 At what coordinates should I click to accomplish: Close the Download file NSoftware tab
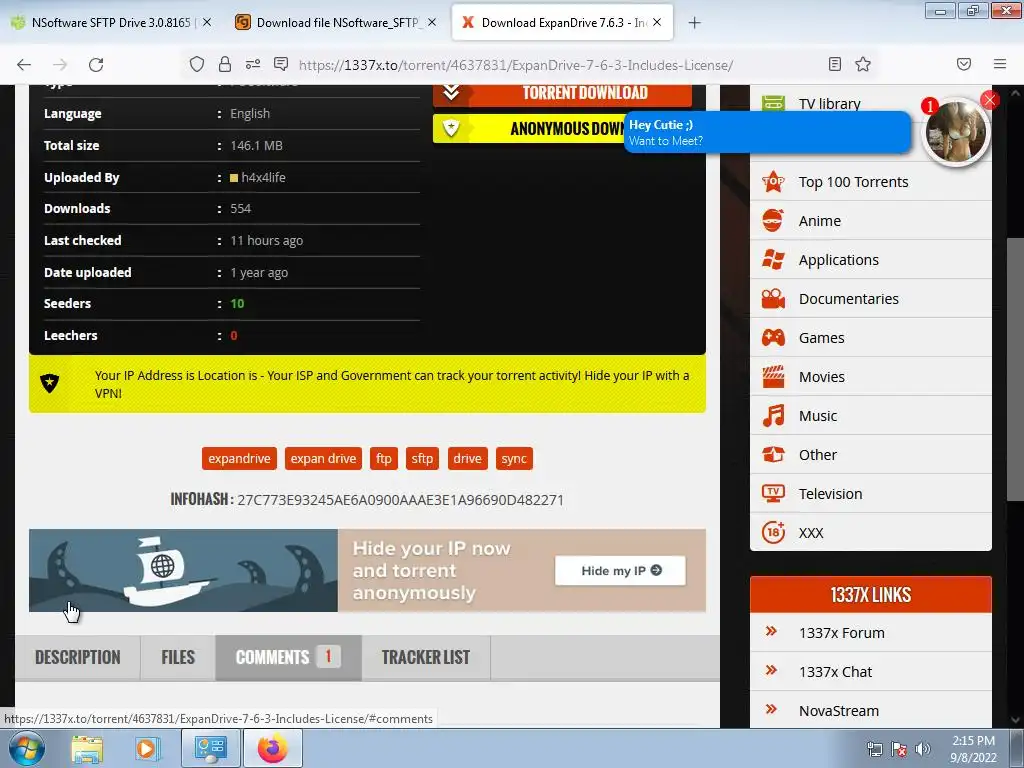point(432,22)
